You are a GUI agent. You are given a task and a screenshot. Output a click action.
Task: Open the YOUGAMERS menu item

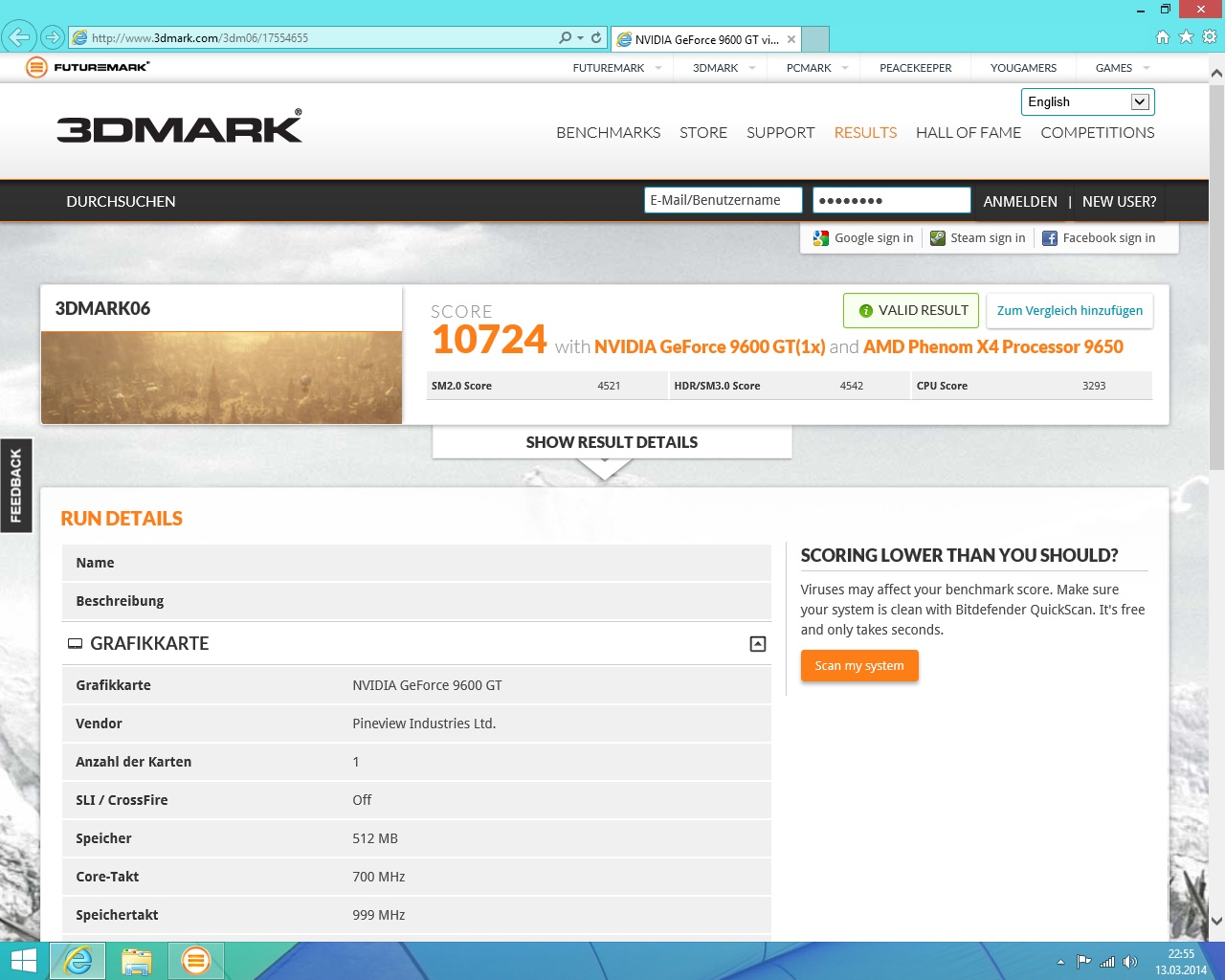(x=1023, y=68)
